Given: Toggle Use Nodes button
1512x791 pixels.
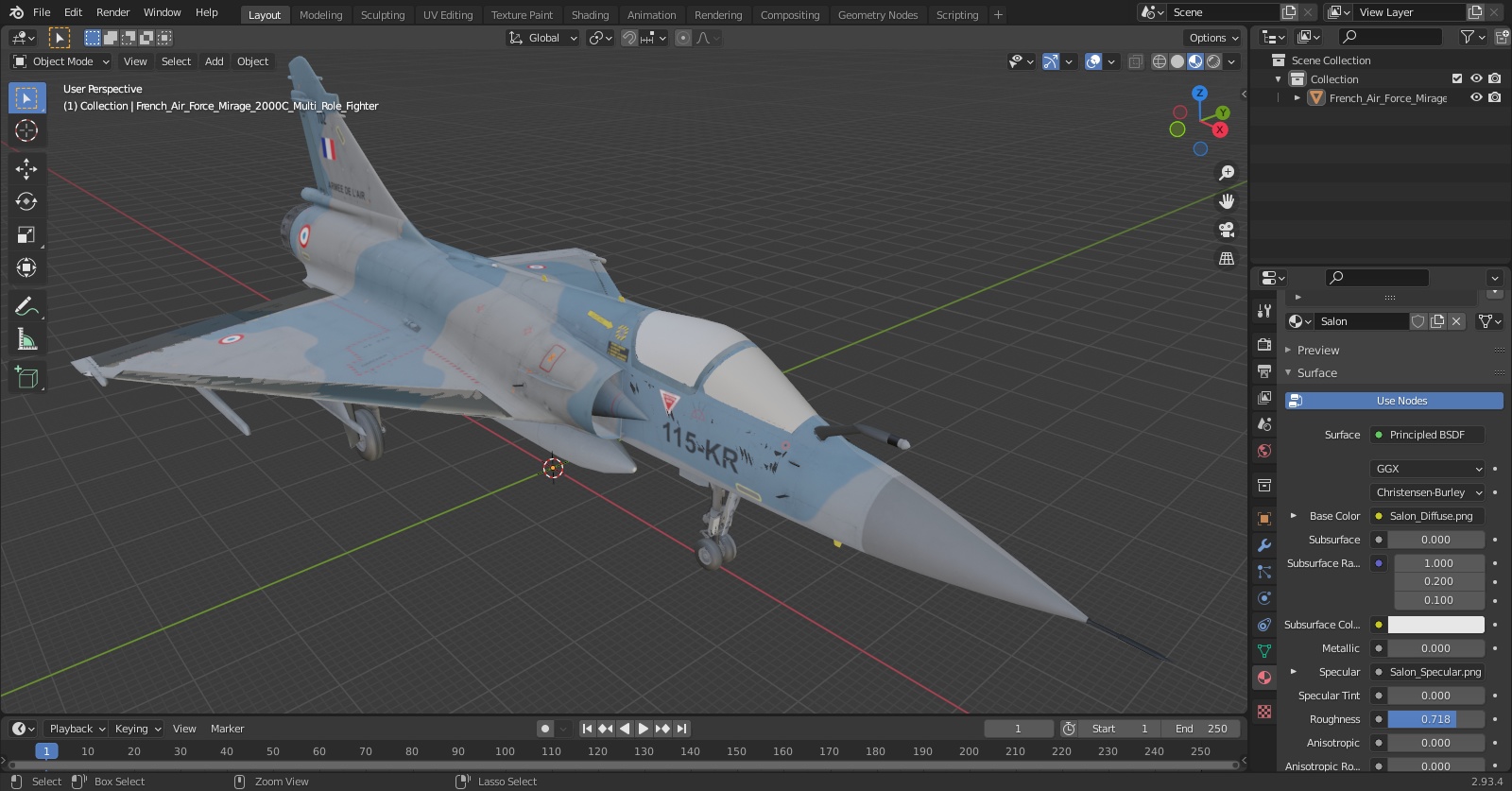Looking at the screenshot, I should (x=1394, y=401).
